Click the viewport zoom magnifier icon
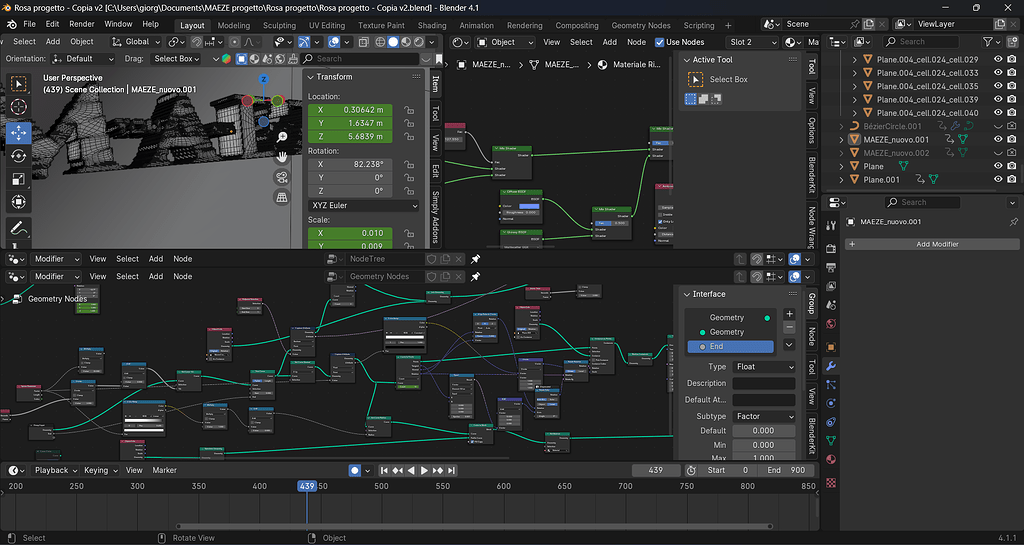The image size is (1024, 545). point(282,136)
